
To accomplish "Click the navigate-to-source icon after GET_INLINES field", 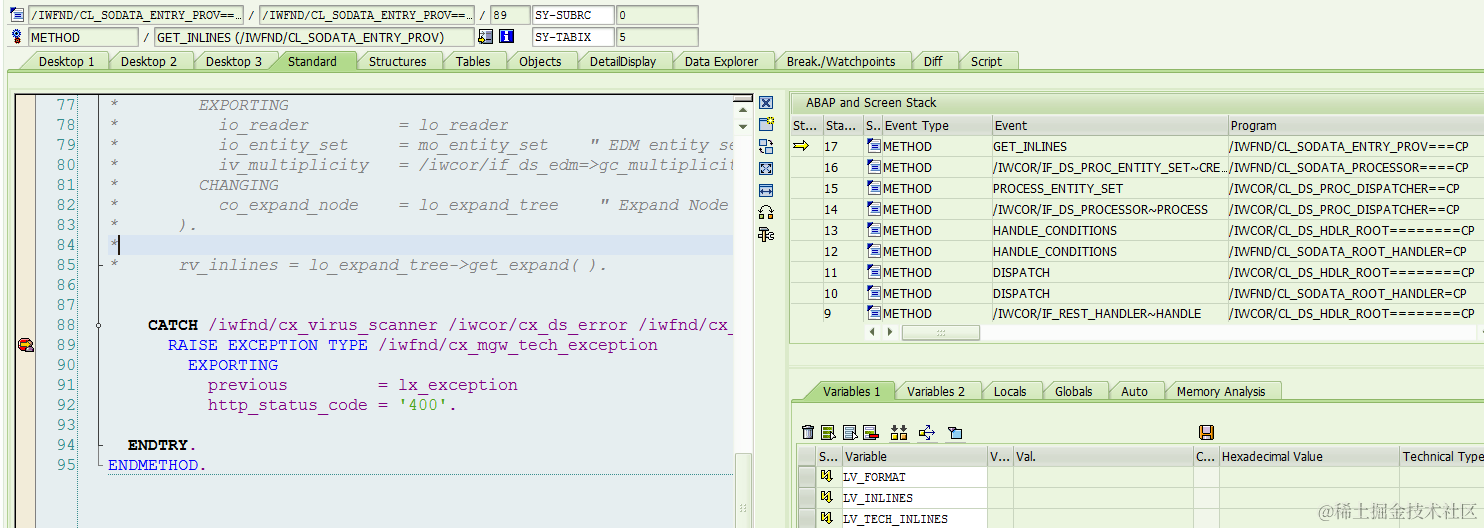I will click(485, 37).
